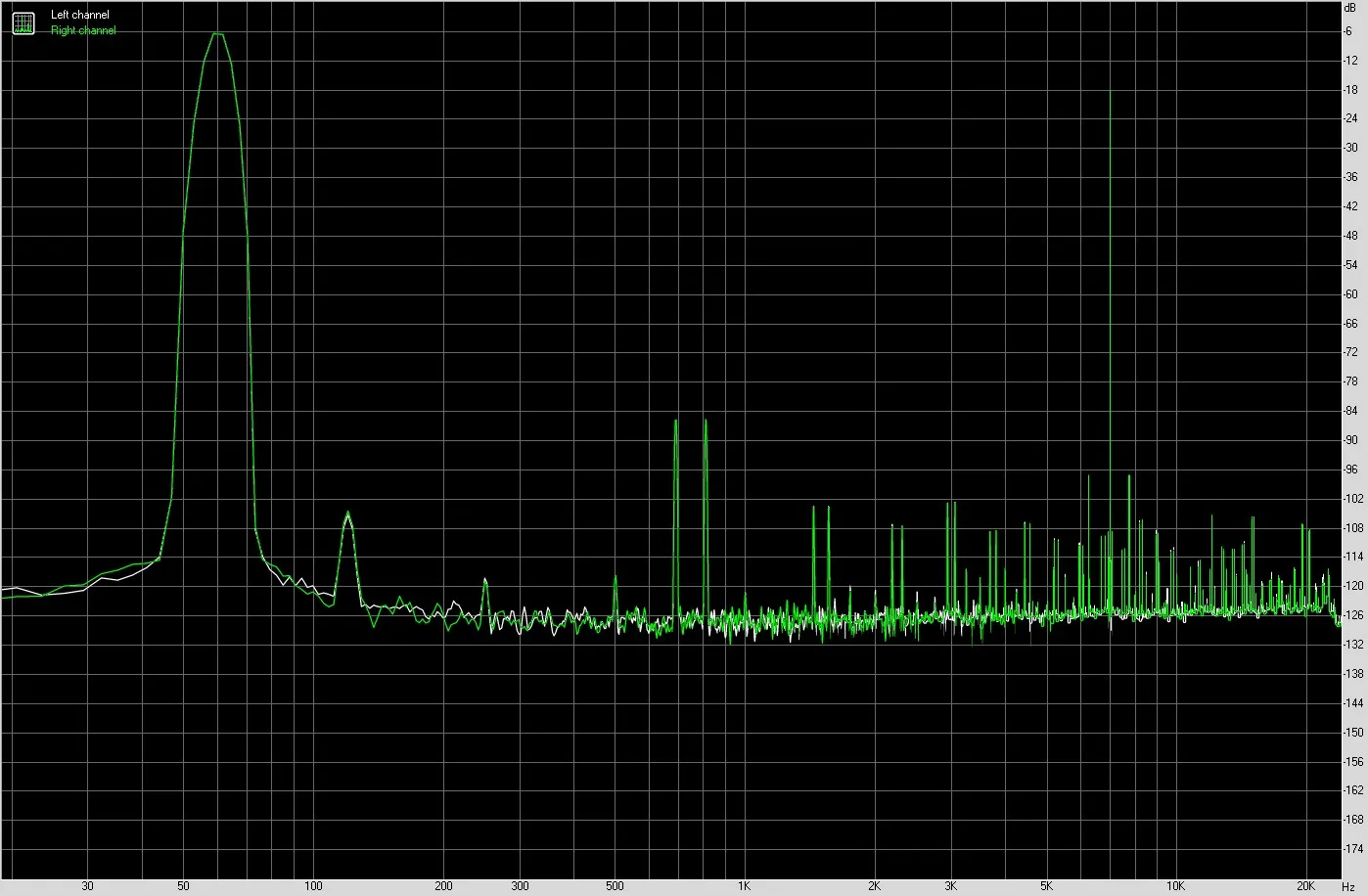Click the '-72' dB axis value
This screenshot has width=1368, height=896.
click(x=1351, y=353)
